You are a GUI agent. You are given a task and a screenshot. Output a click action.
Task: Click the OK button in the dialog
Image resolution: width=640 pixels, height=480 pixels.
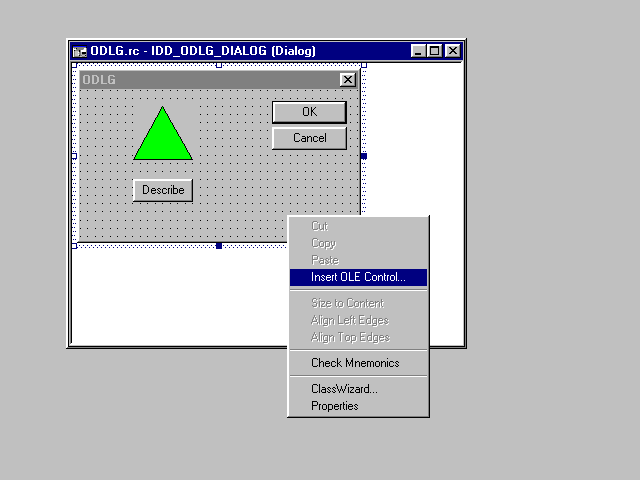coord(309,112)
